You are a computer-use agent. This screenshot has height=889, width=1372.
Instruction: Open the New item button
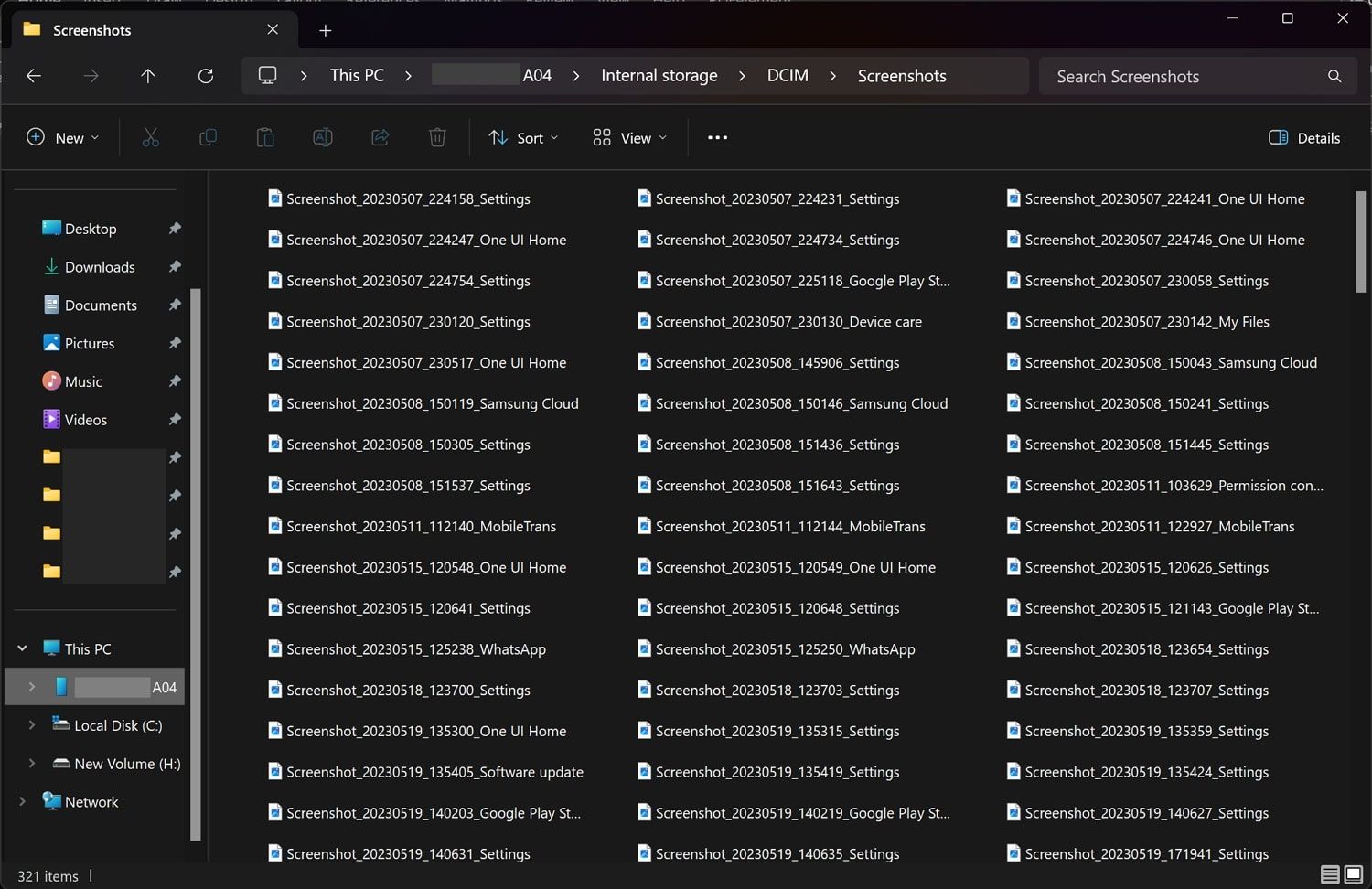[x=62, y=138]
